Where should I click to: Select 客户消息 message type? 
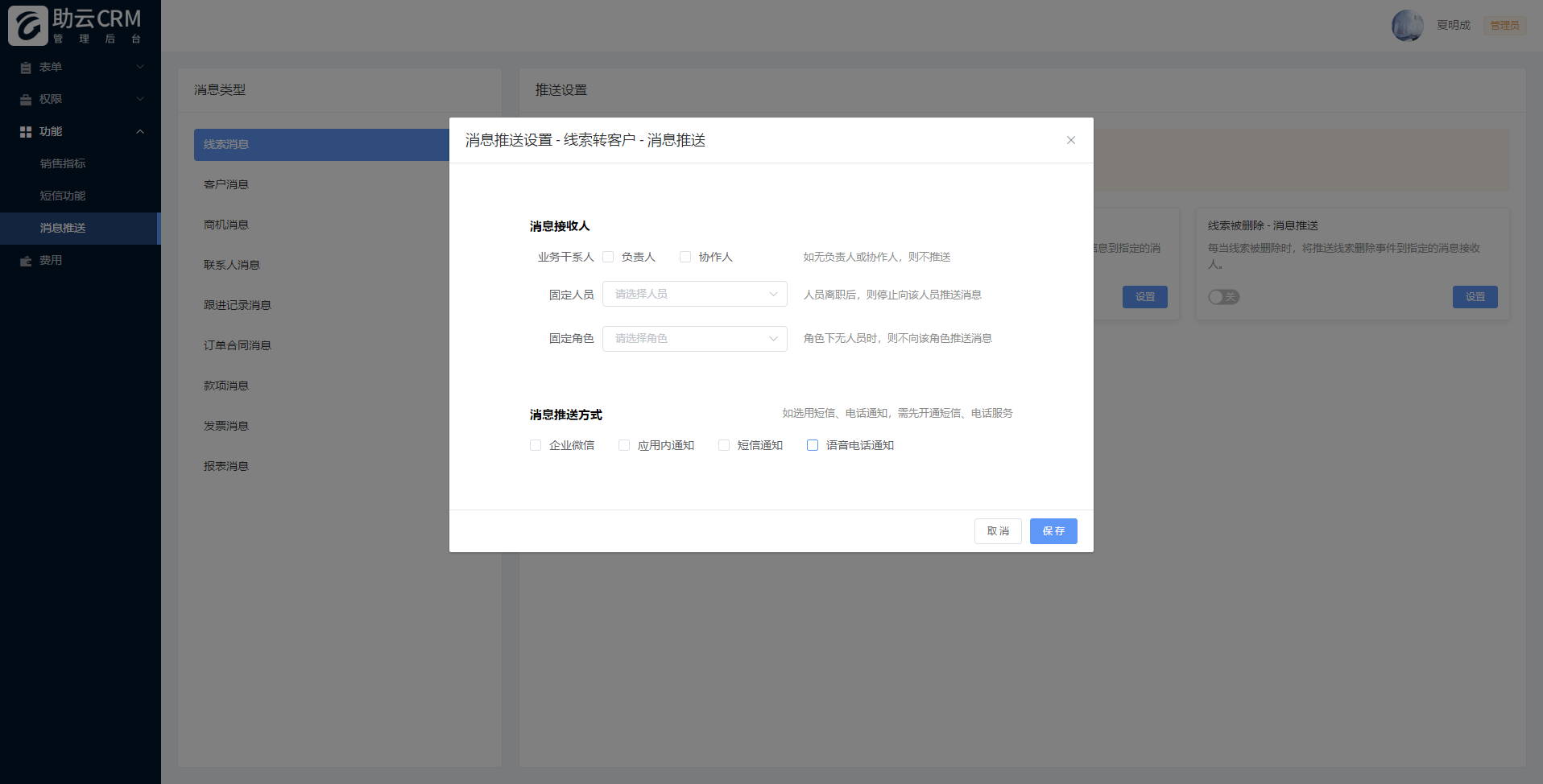(226, 184)
